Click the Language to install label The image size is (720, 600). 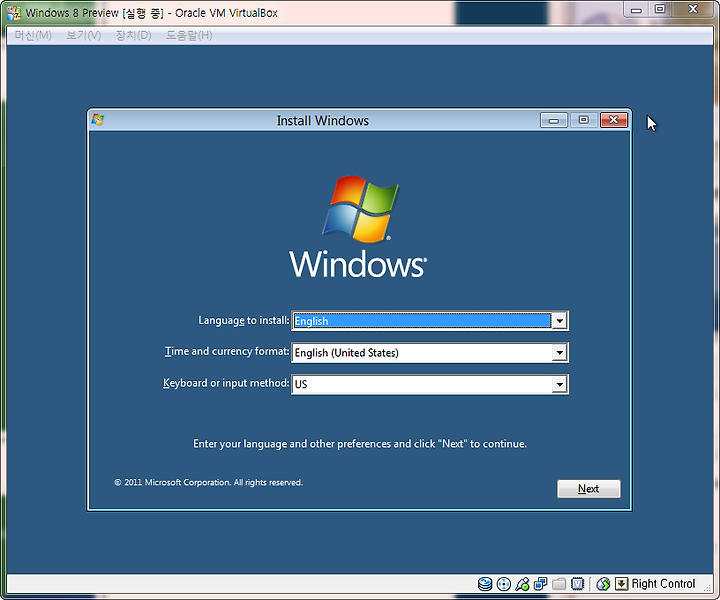coord(243,320)
